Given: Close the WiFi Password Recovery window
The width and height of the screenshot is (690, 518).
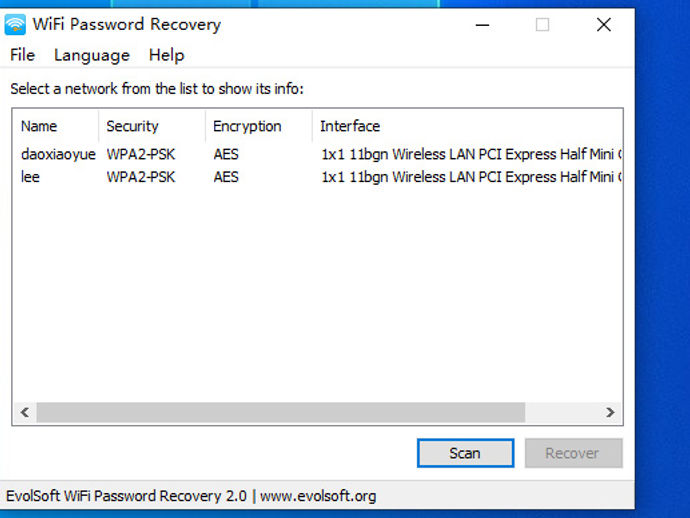Looking at the screenshot, I should pos(604,25).
